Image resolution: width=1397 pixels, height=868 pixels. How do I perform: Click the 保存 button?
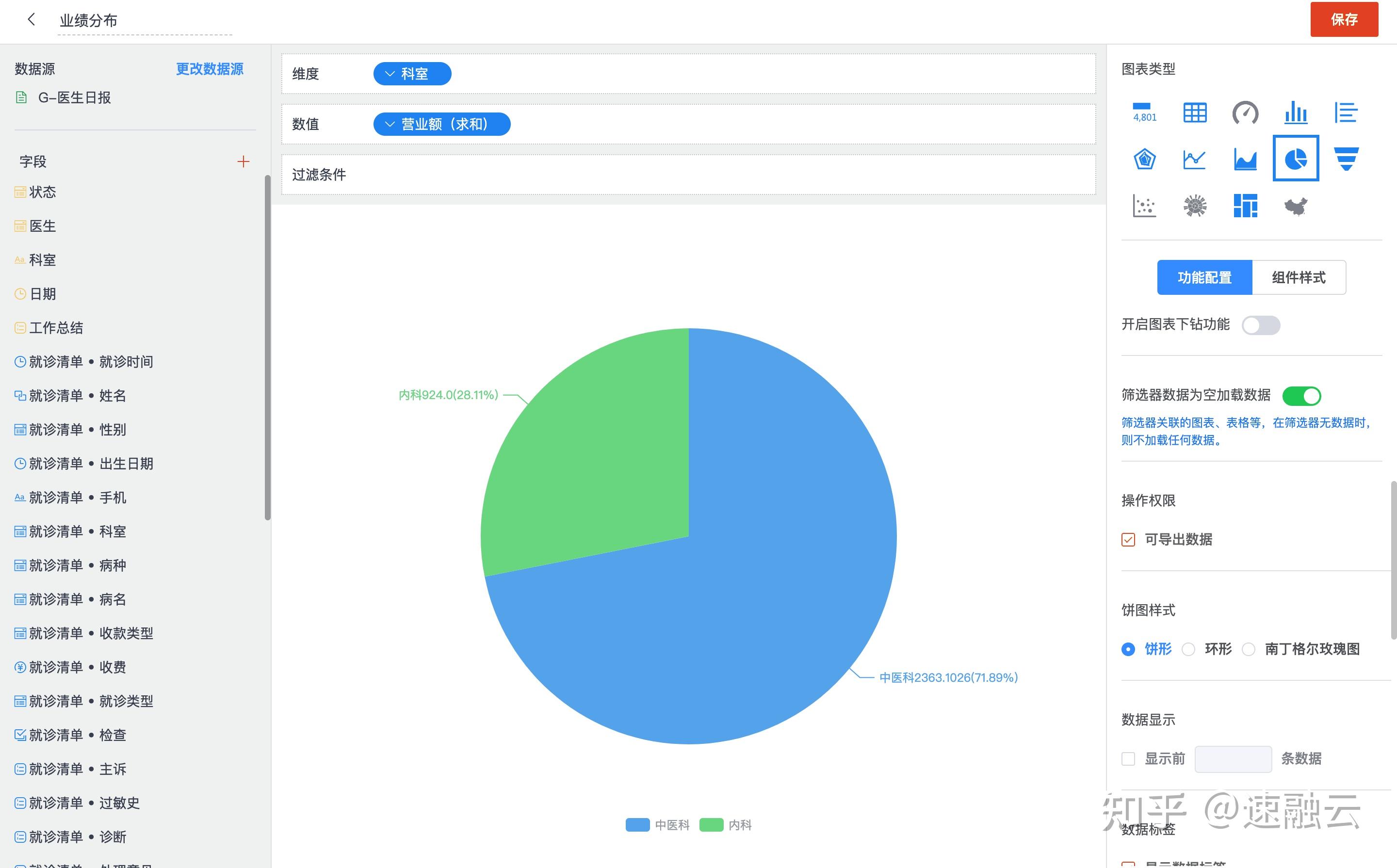(1344, 19)
